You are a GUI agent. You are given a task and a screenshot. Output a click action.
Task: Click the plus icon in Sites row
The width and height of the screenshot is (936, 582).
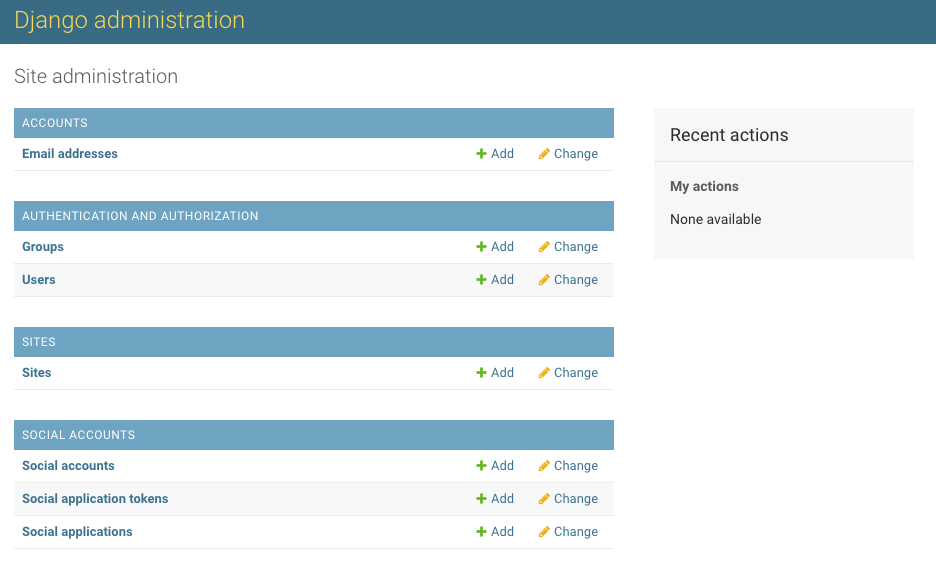pyautogui.click(x=481, y=373)
